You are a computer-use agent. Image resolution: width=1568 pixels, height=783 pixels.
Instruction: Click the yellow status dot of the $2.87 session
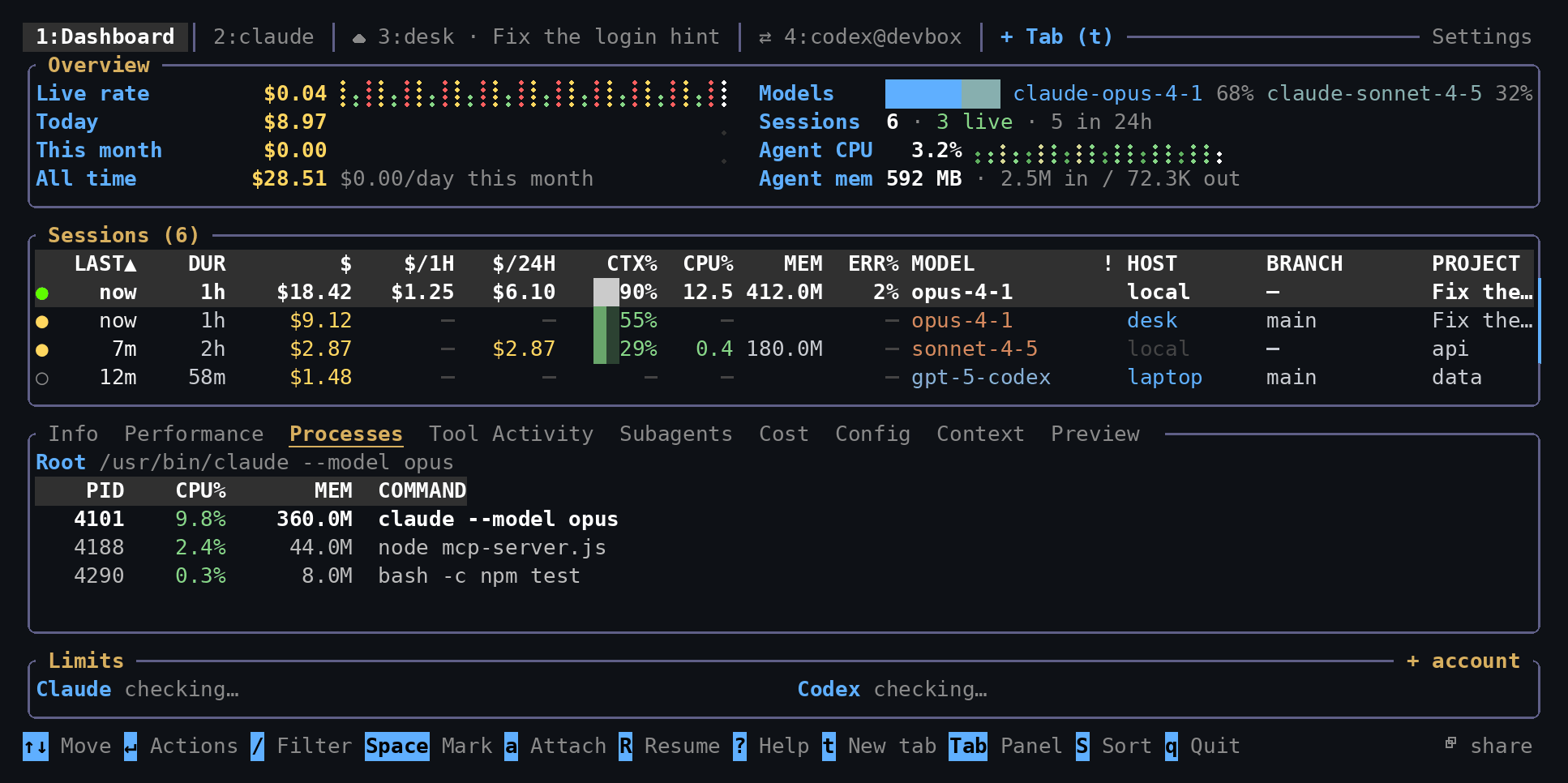[42, 349]
